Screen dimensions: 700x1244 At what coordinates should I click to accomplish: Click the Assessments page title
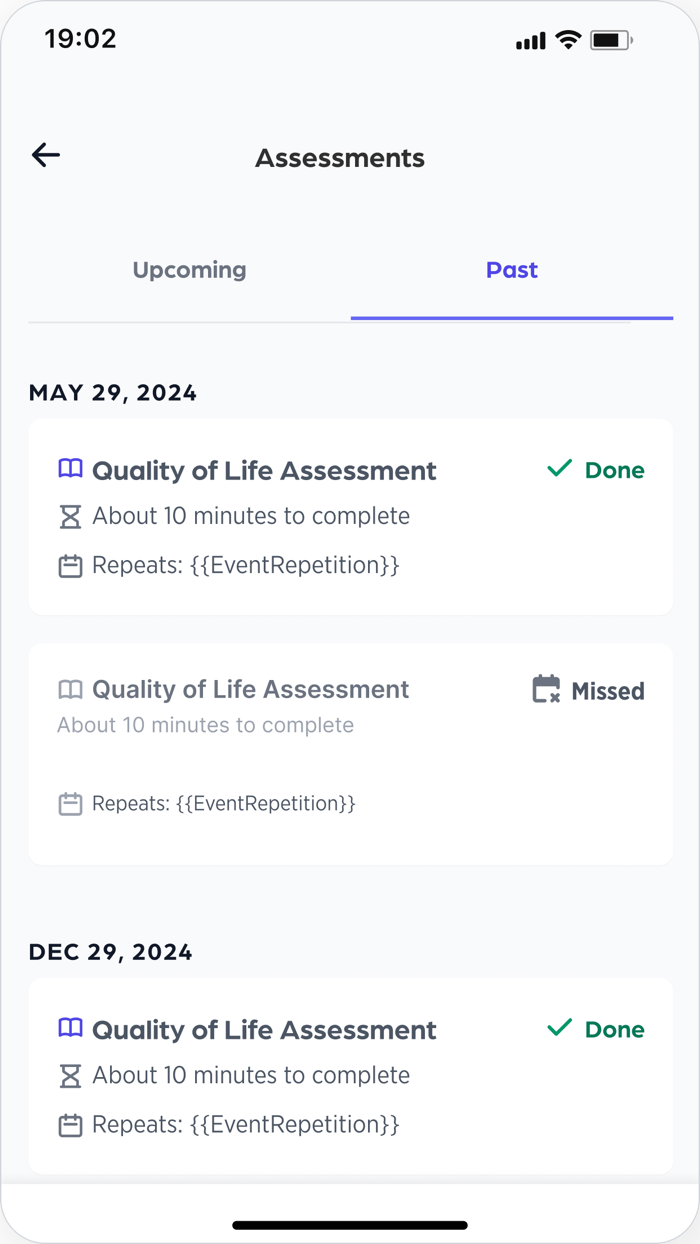[340, 157]
